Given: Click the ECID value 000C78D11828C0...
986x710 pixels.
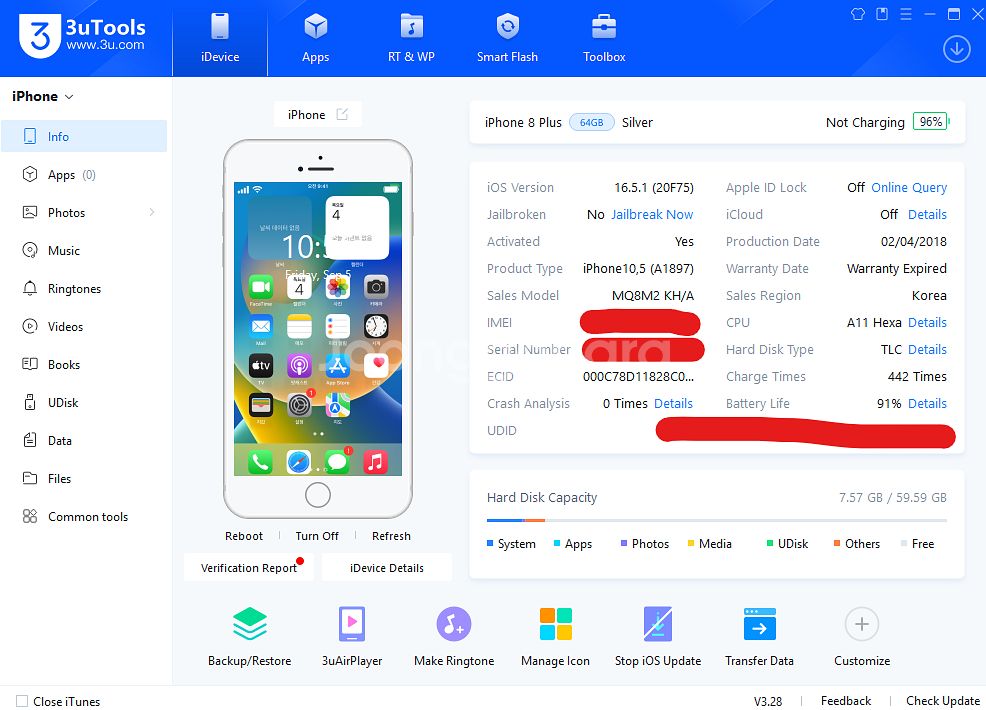Looking at the screenshot, I should tap(638, 377).
